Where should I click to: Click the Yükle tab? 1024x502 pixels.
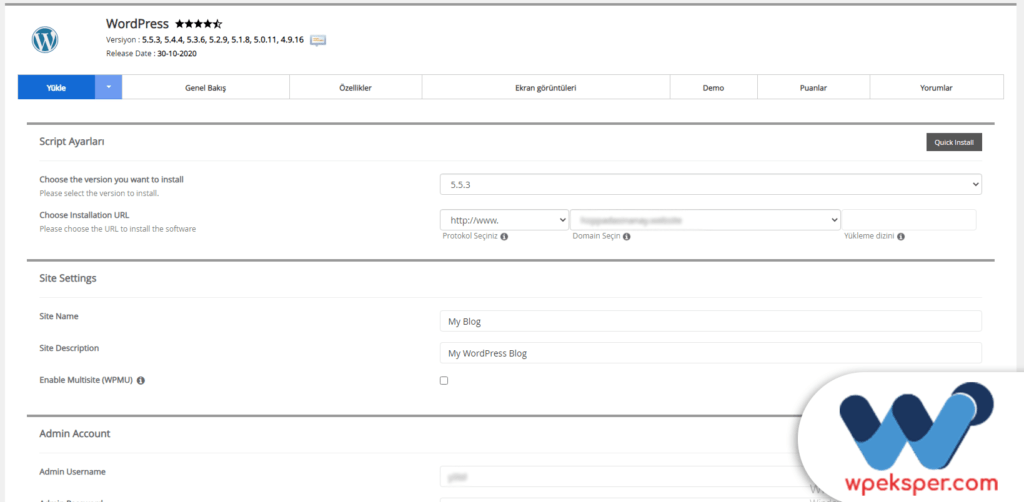[x=56, y=87]
